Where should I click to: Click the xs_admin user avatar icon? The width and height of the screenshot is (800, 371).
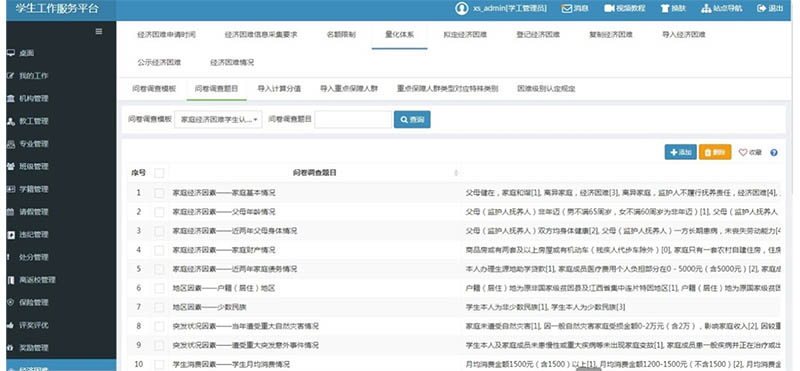tap(462, 8)
